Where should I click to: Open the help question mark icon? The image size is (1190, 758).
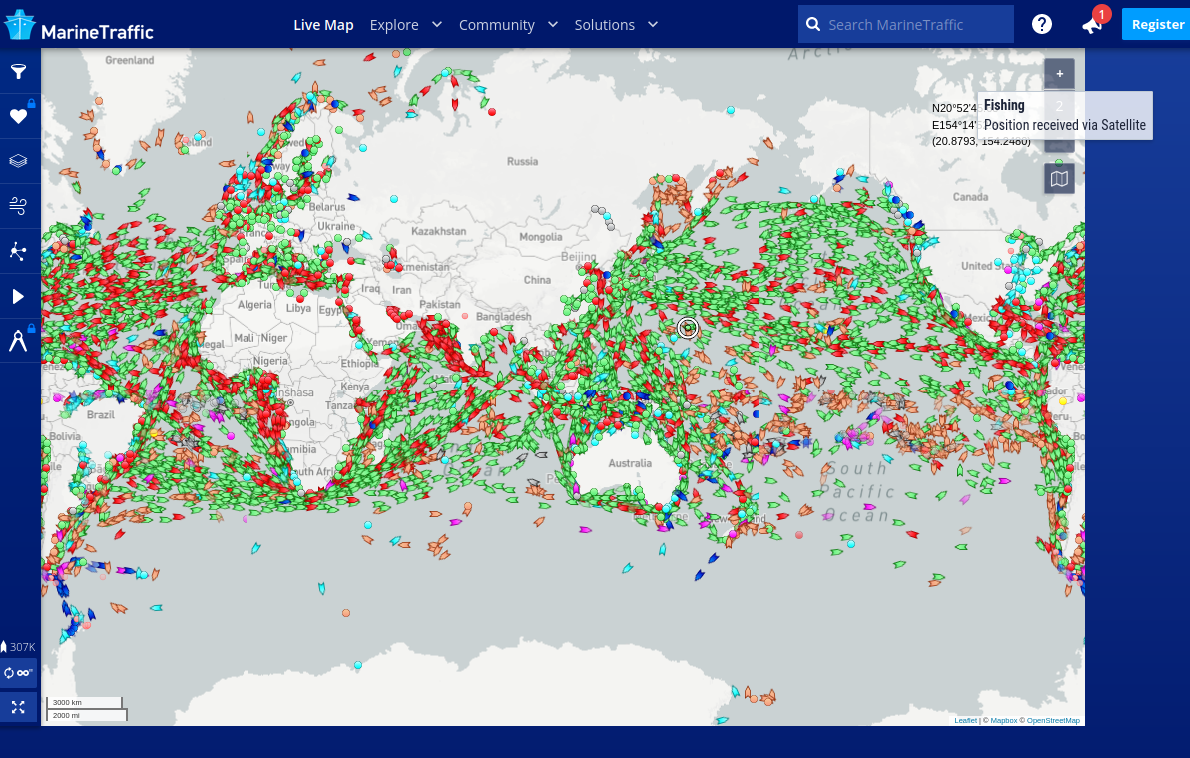coord(1042,24)
